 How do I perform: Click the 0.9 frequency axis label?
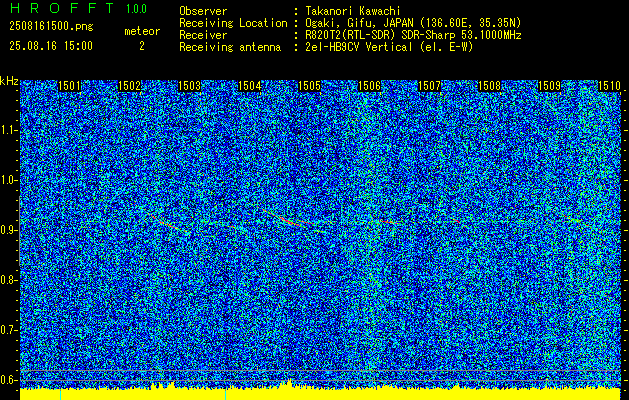[9, 230]
